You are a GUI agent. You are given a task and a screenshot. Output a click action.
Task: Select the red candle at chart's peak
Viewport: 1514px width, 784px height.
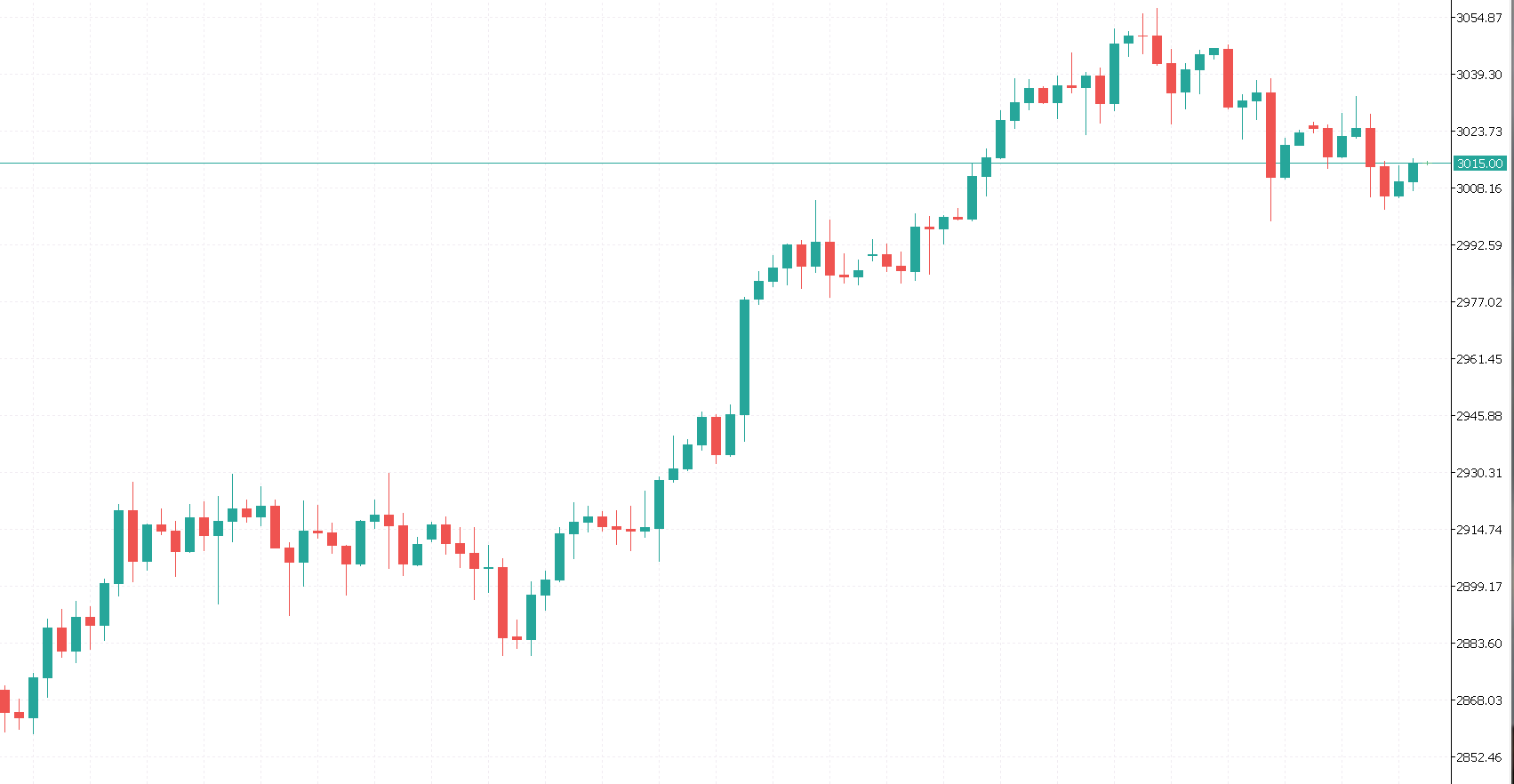(x=1157, y=50)
